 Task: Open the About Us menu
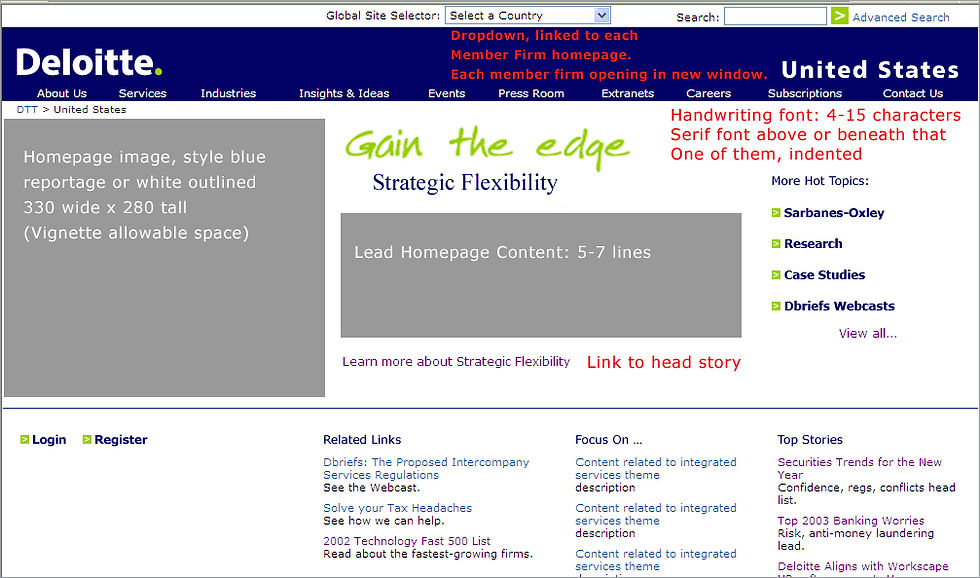pyautogui.click(x=62, y=93)
